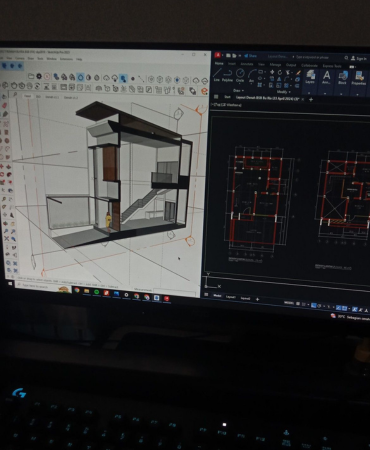Open the Arc tool dropdown arrow
Viewport: 370px width, 450px height.
tap(252, 85)
